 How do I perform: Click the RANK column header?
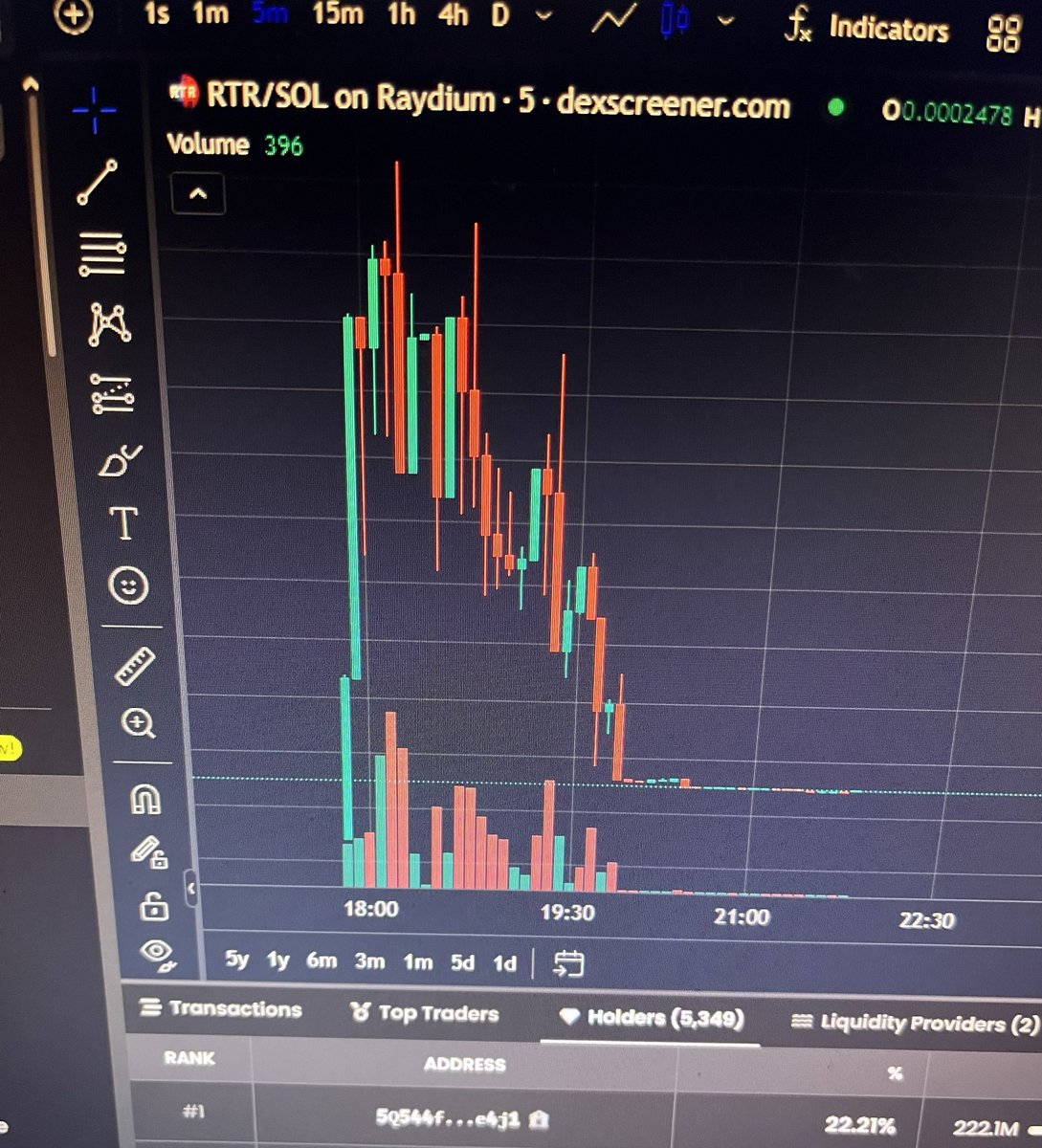(189, 1058)
